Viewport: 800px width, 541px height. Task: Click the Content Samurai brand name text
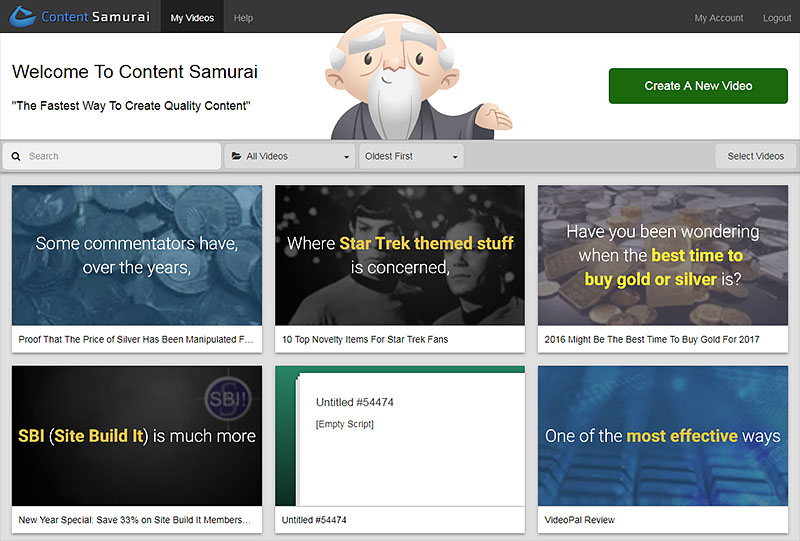(95, 17)
